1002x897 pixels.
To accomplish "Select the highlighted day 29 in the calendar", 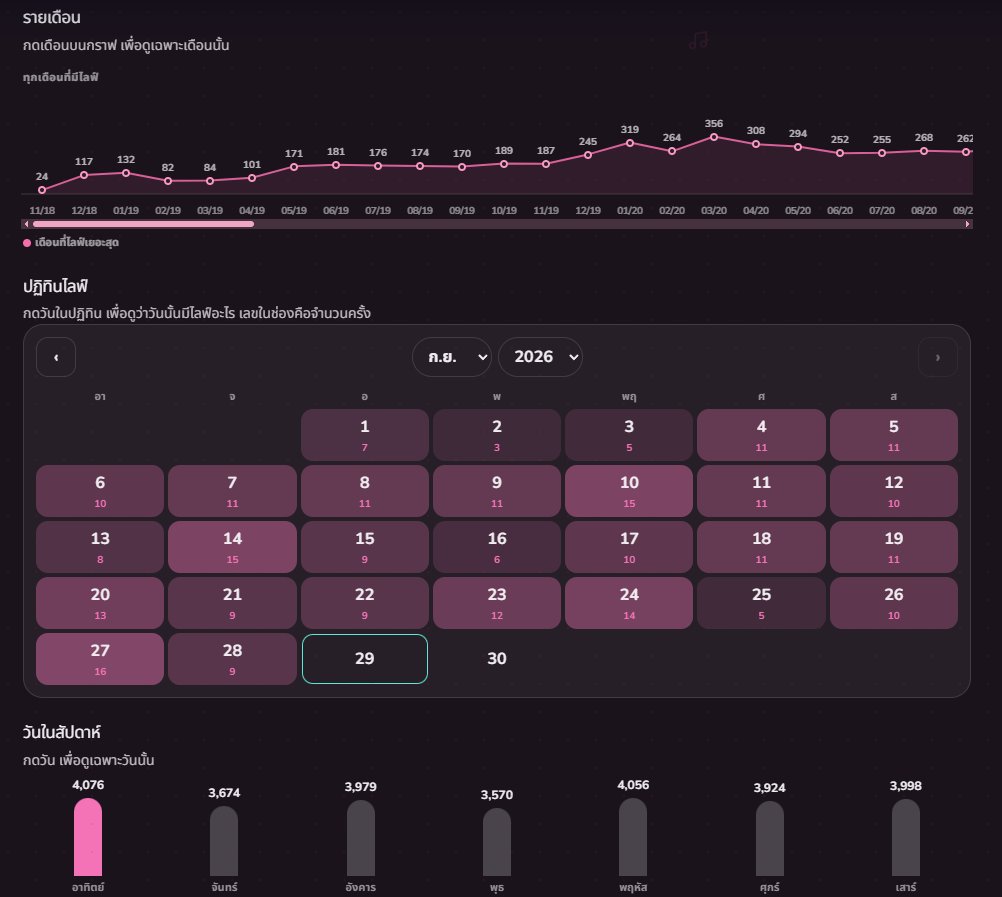I will click(365, 659).
